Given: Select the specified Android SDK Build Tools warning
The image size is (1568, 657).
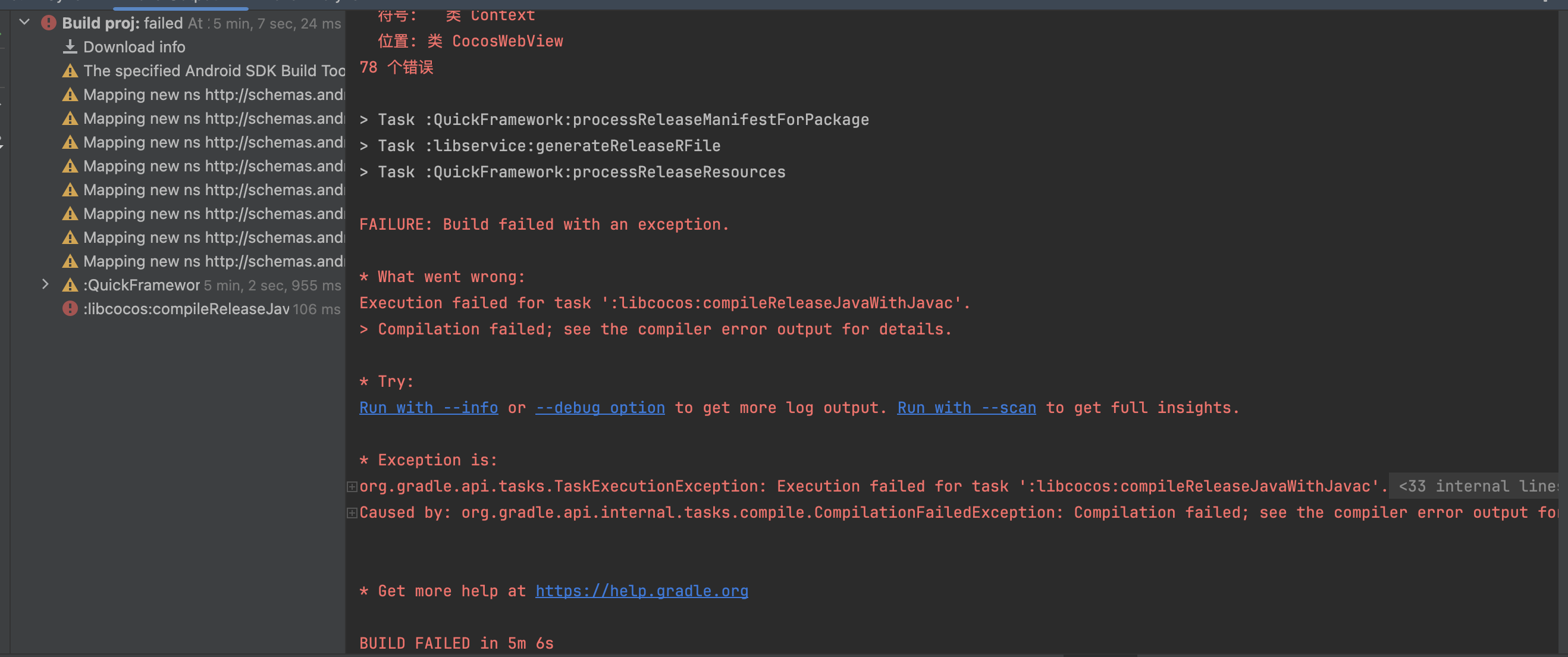Looking at the screenshot, I should 214,71.
